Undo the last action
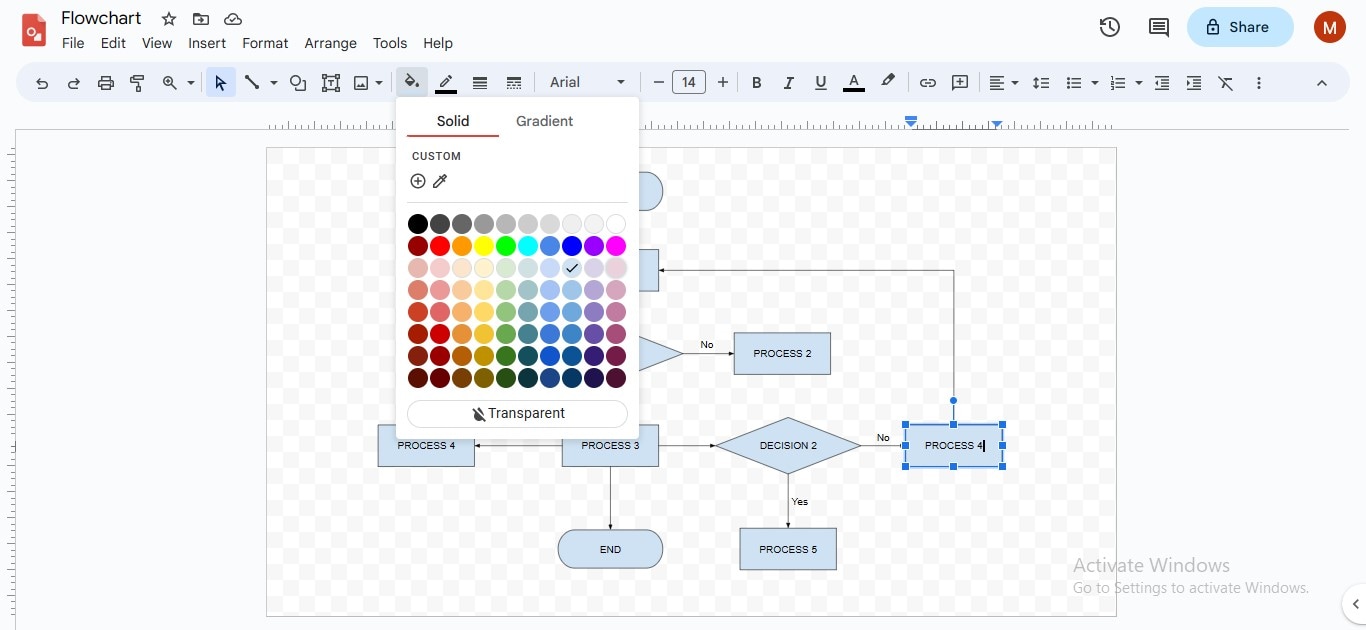 [x=42, y=83]
